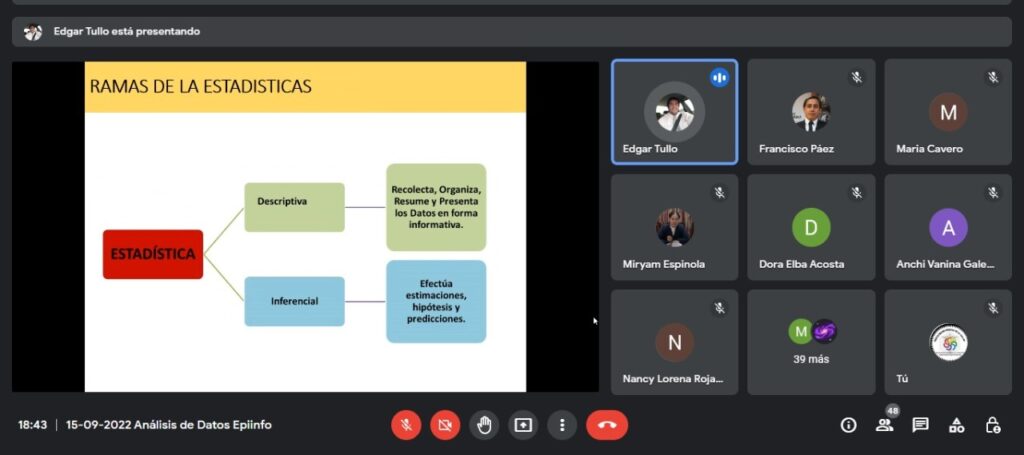Click the presented slide RAMAS DE LA ESTADISTICAS

click(x=305, y=227)
